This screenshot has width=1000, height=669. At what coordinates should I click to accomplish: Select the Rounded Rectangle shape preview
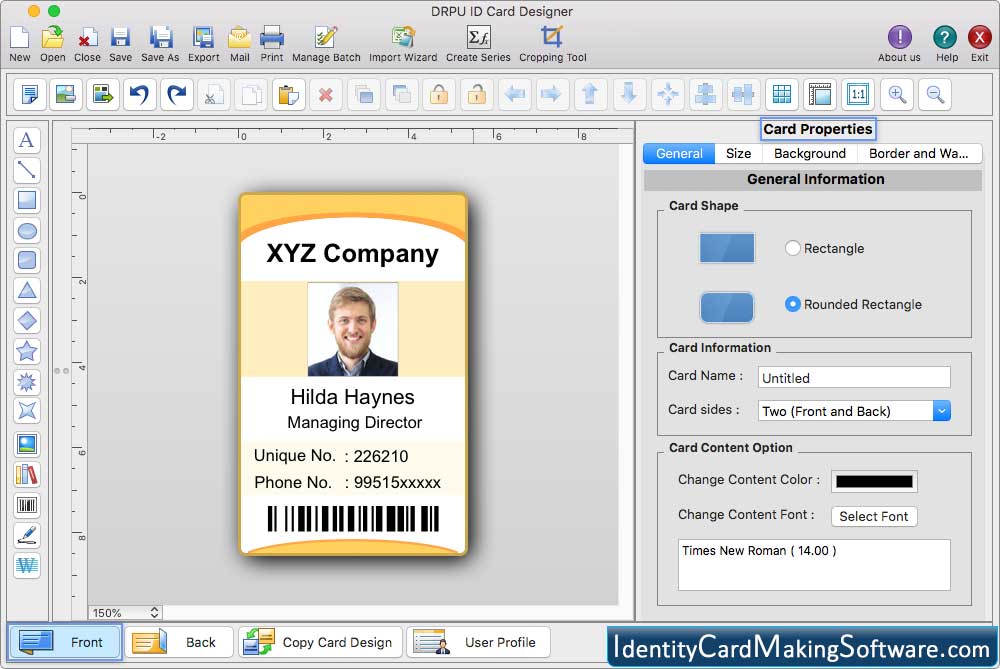727,307
